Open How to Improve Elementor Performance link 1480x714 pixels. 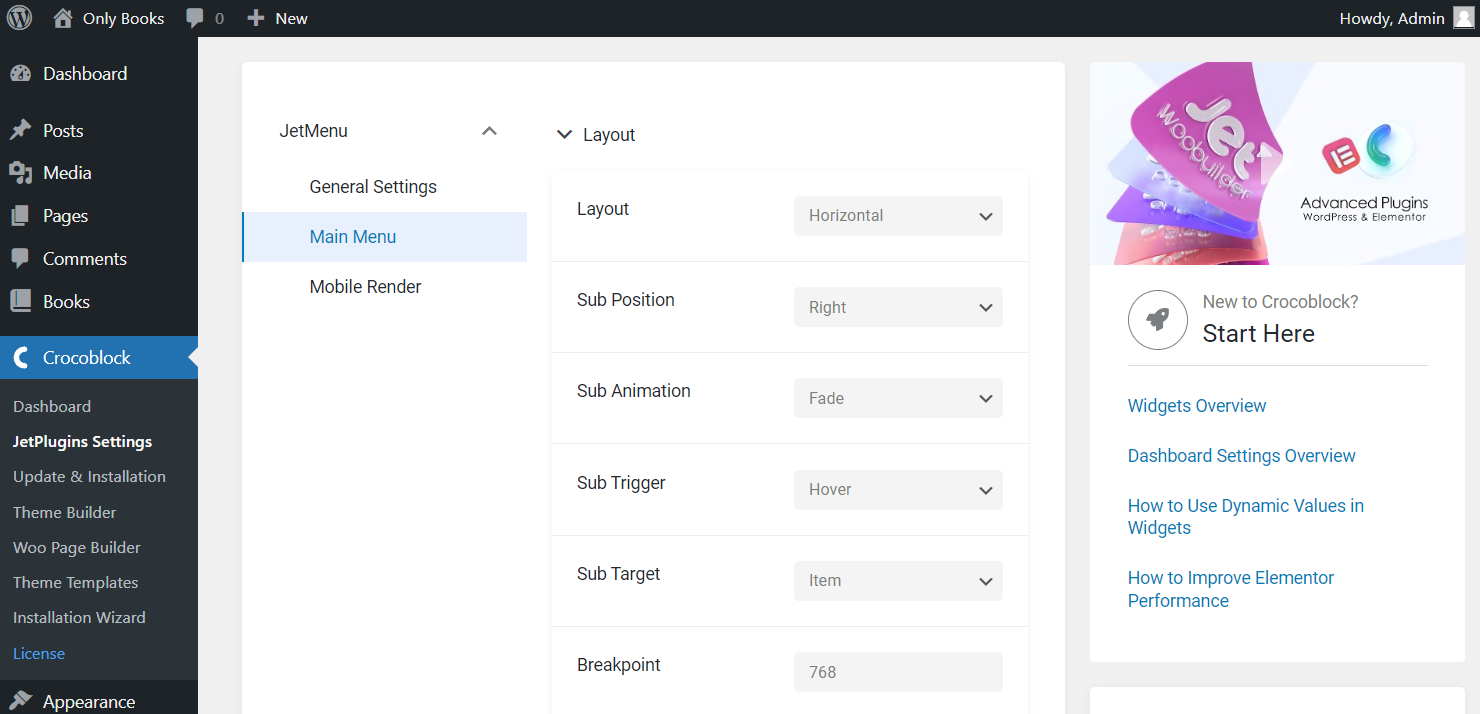(1231, 590)
